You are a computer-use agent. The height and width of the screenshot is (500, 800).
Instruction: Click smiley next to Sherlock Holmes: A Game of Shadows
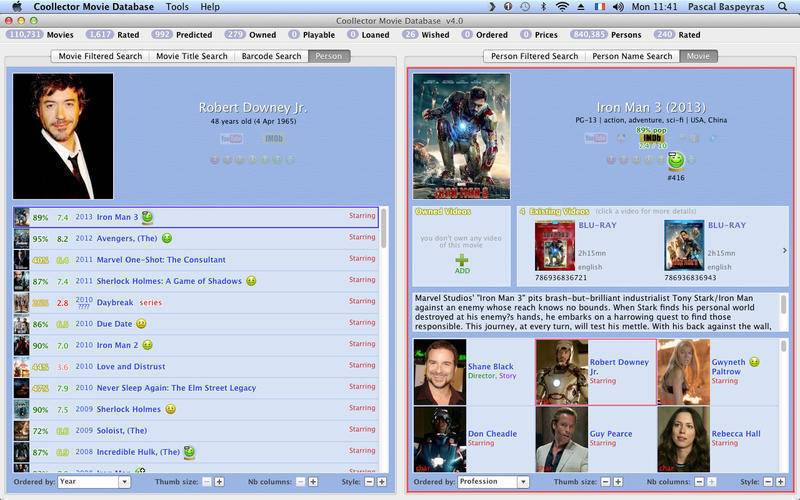coord(251,281)
